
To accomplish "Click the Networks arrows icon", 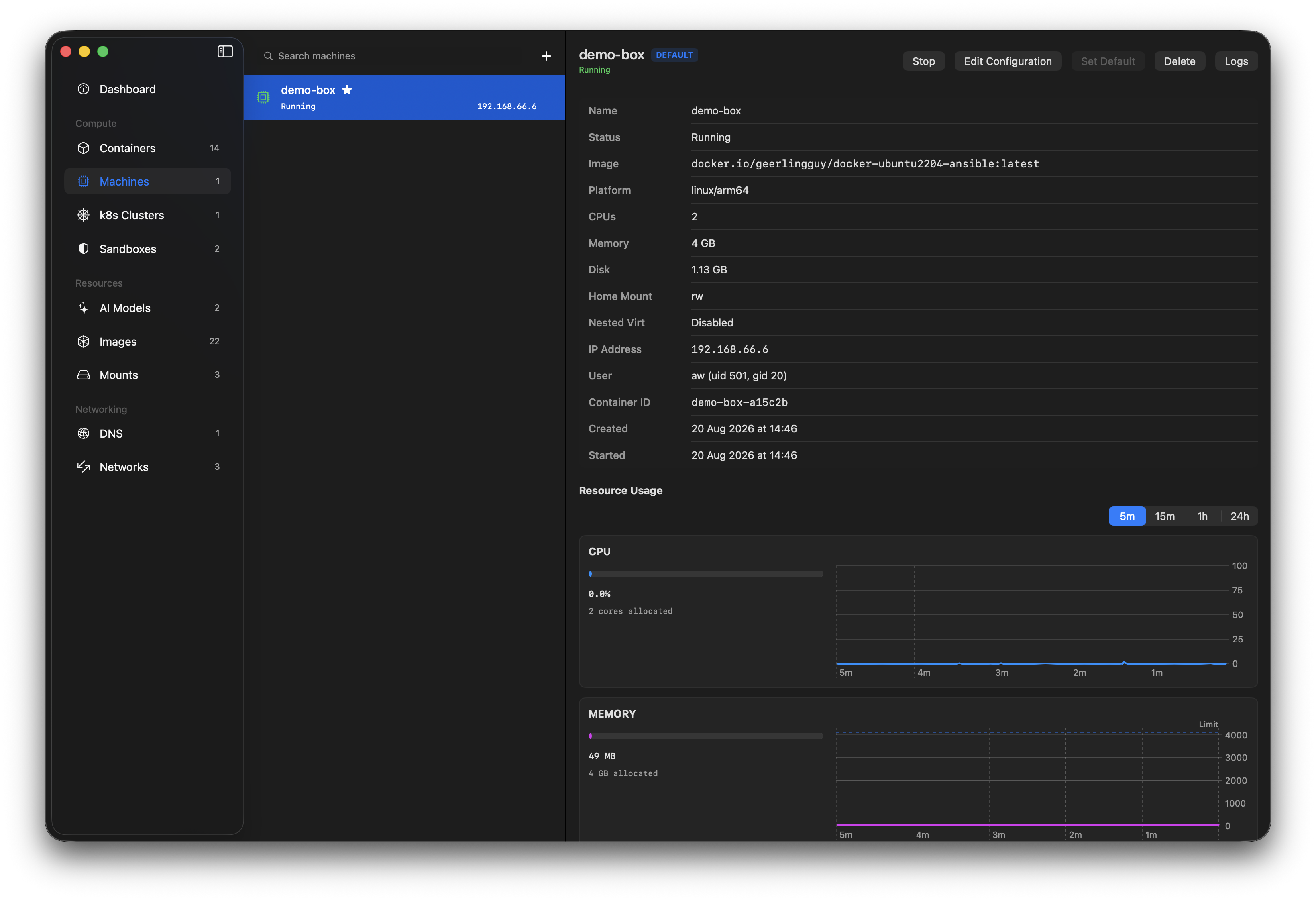I will click(83, 467).
